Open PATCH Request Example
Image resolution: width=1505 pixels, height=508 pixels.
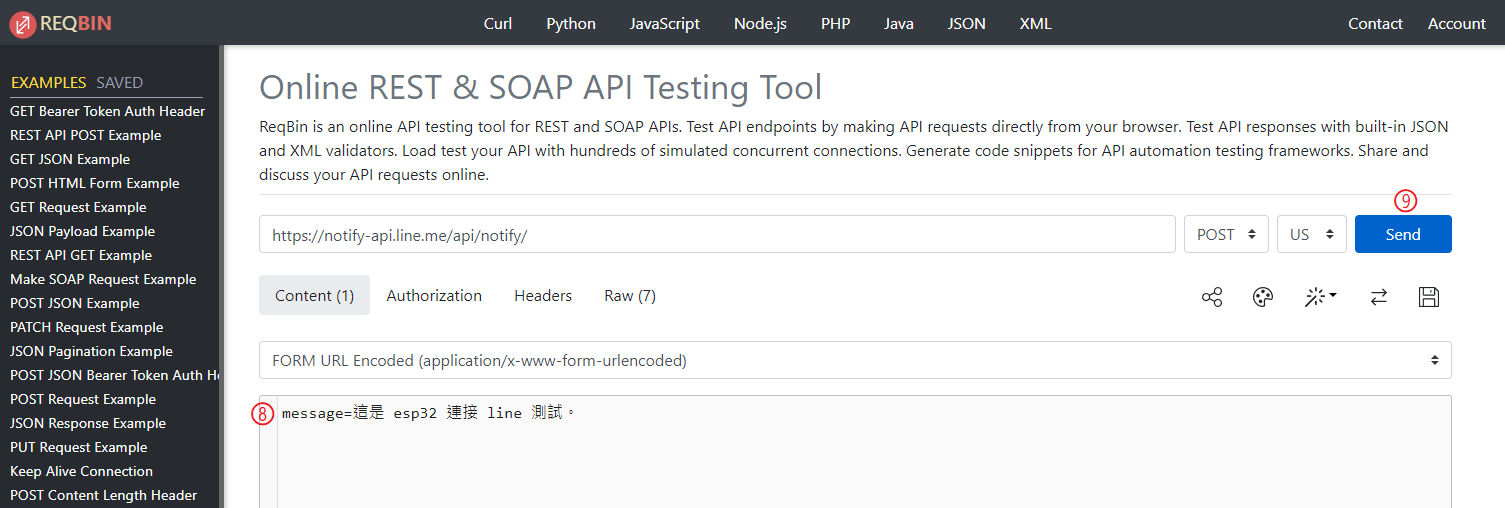(87, 327)
